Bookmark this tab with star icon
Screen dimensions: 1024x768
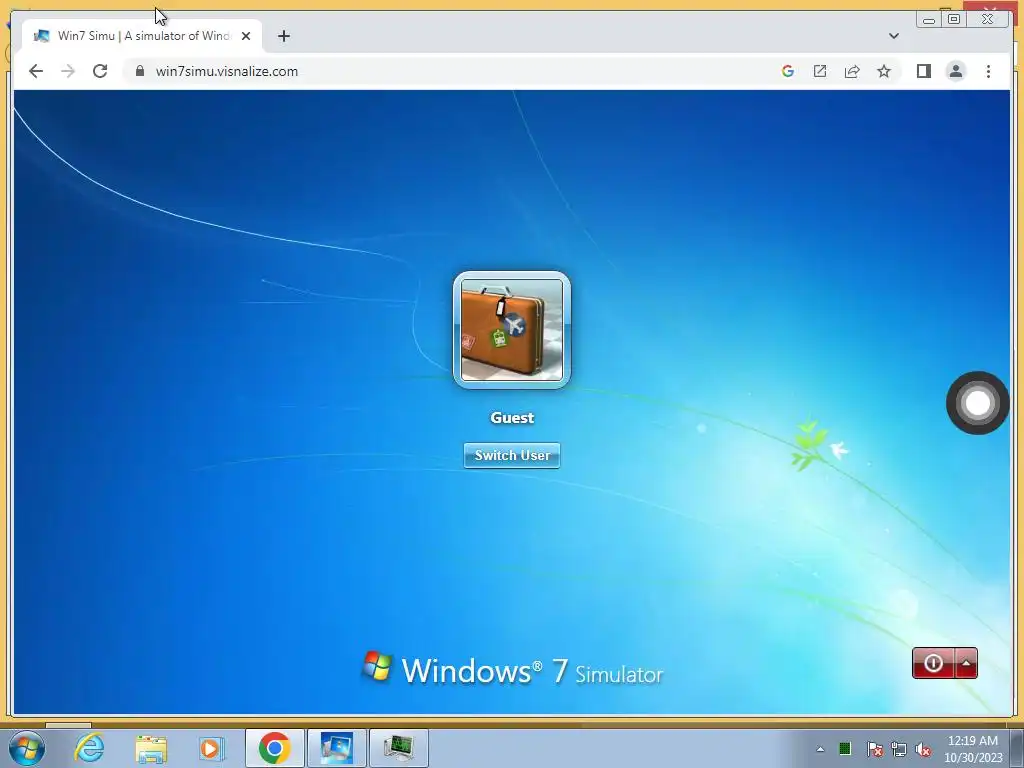coord(884,71)
